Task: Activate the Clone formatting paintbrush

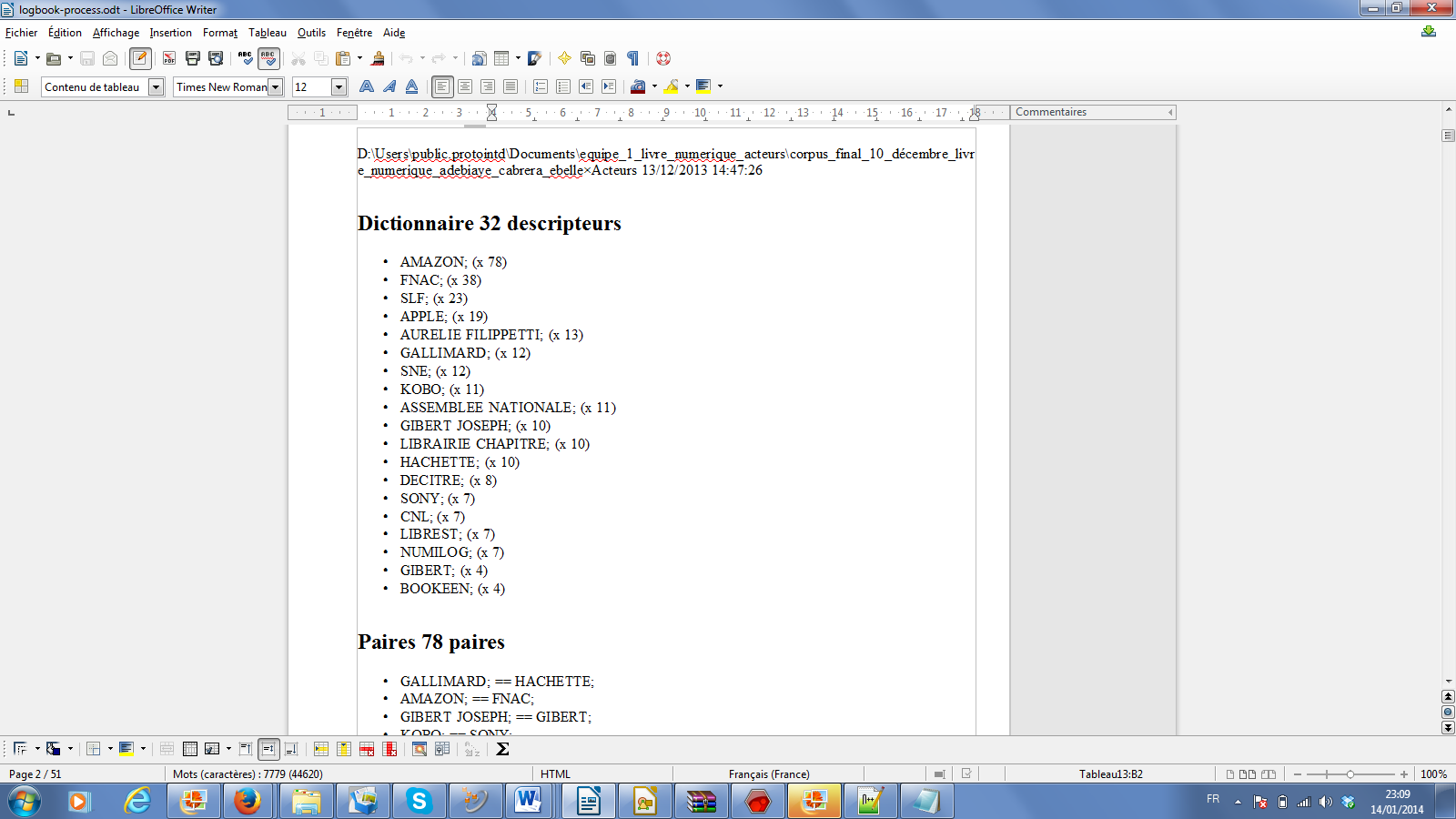Action: click(378, 58)
